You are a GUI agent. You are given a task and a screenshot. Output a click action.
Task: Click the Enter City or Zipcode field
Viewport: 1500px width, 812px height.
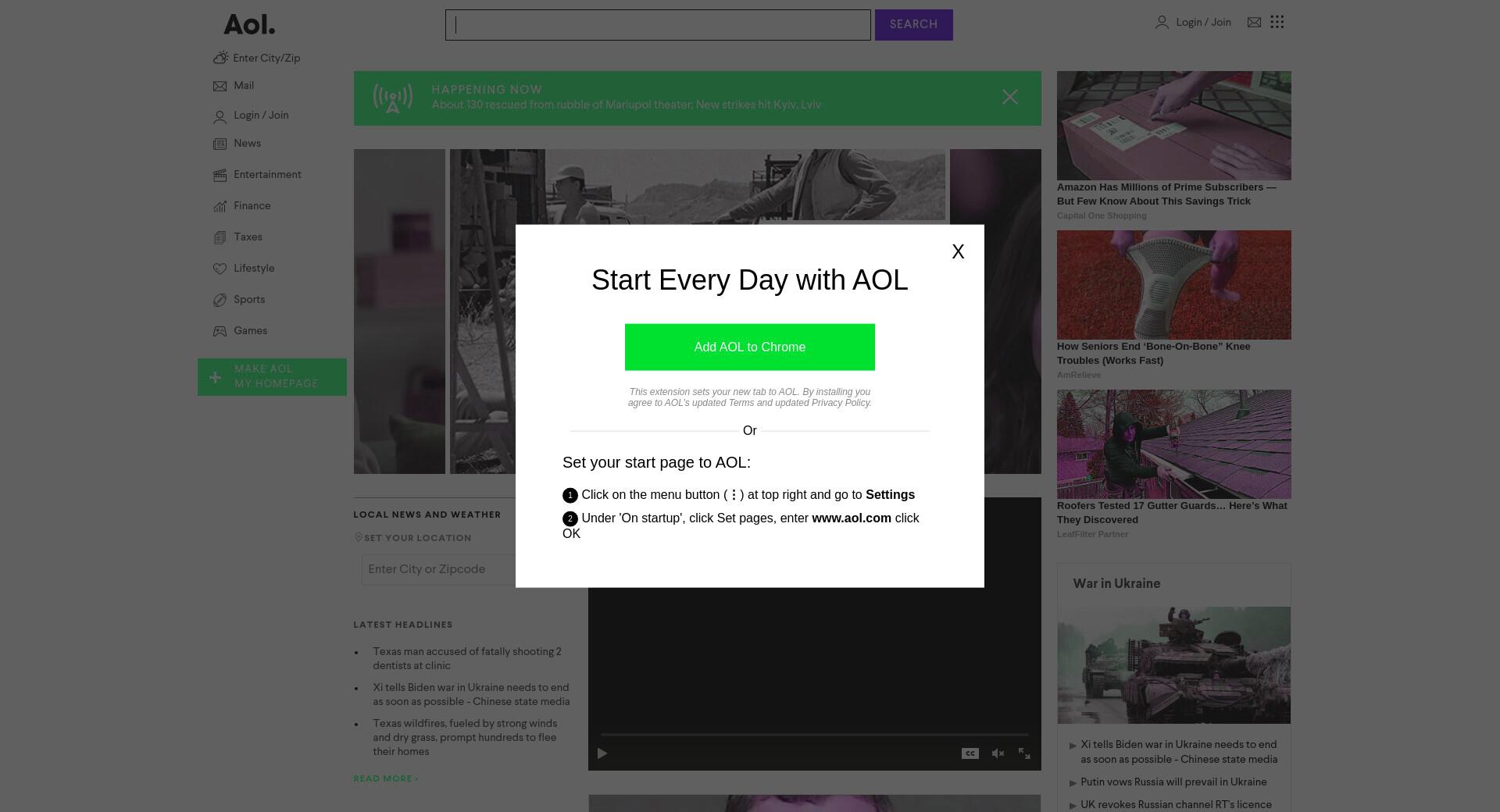438,569
